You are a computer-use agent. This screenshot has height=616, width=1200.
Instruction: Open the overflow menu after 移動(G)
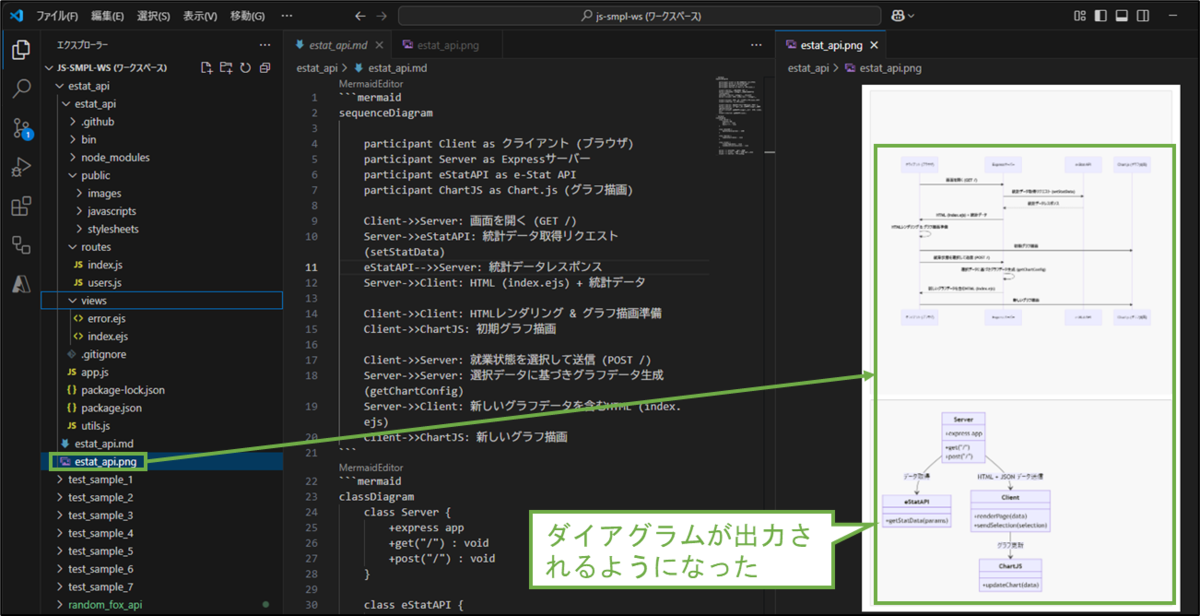(x=288, y=16)
